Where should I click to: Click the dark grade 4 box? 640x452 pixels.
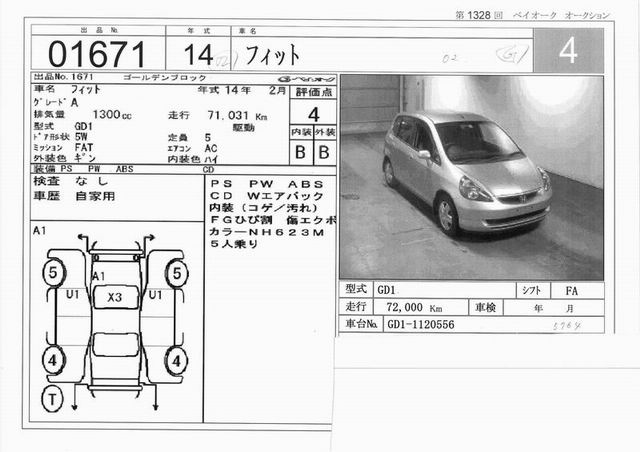[568, 49]
